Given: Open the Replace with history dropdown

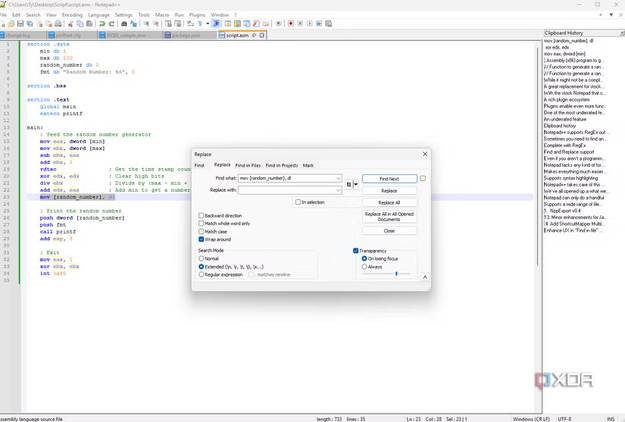Looking at the screenshot, I should tap(338, 190).
